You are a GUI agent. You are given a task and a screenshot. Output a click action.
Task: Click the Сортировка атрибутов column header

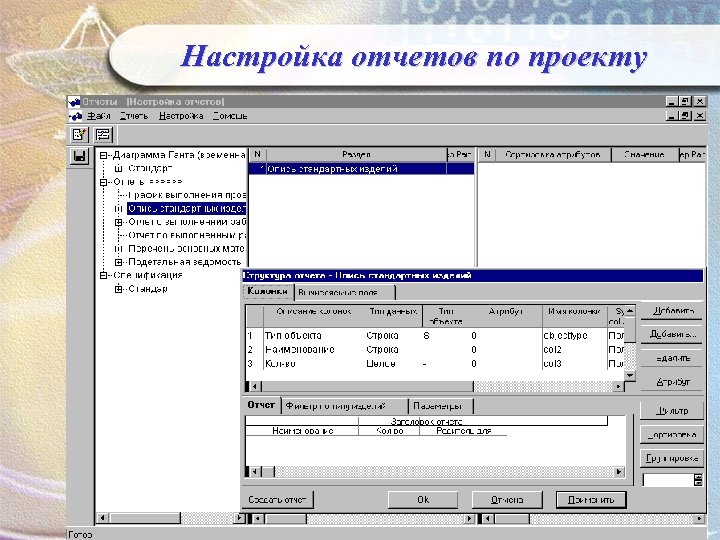pos(553,155)
